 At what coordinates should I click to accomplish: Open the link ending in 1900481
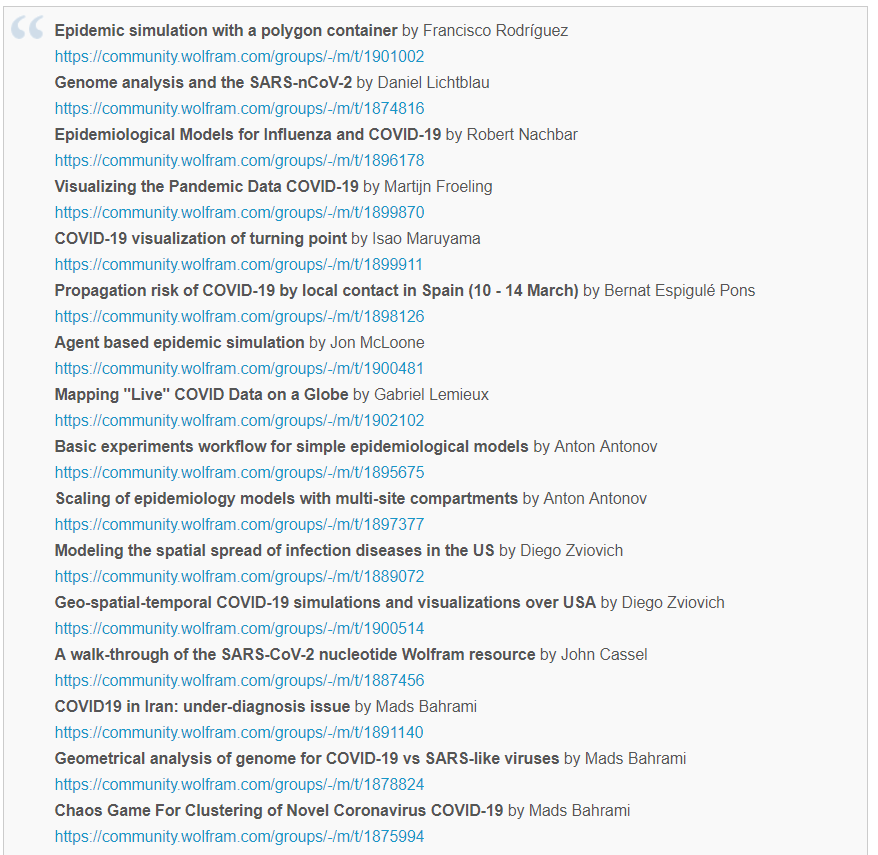click(x=239, y=369)
